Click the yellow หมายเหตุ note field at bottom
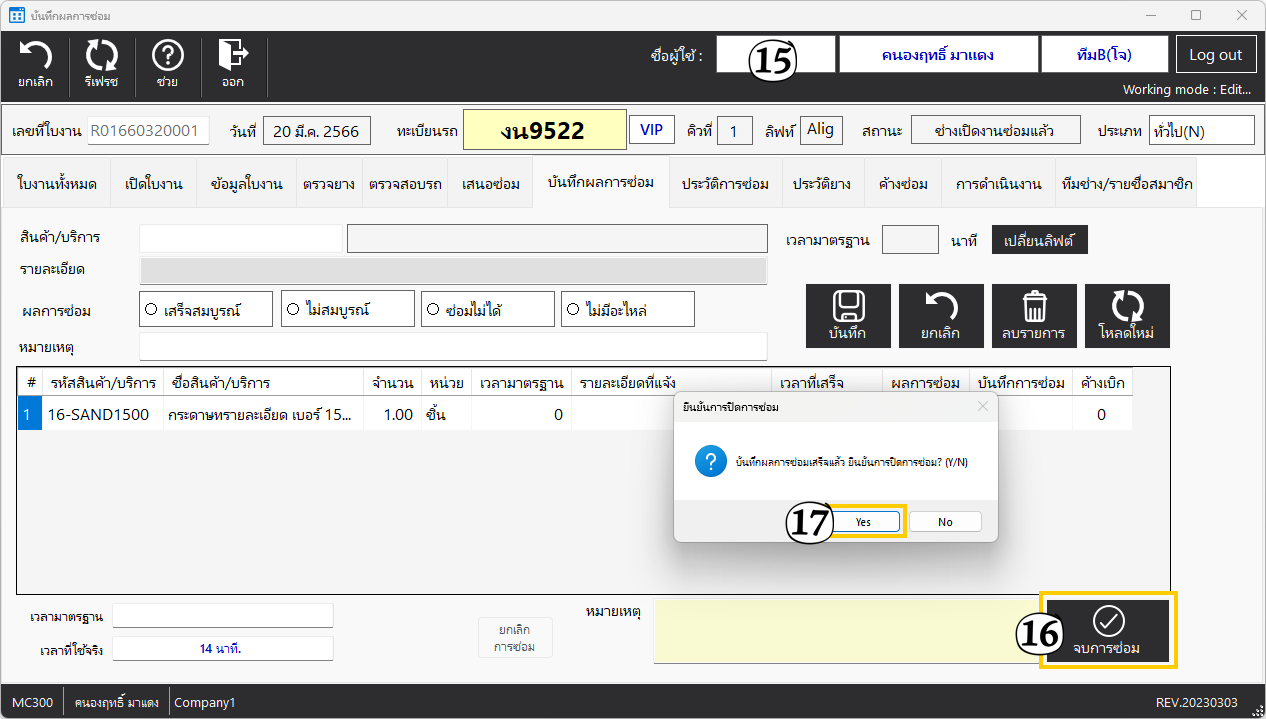This screenshot has width=1266, height=719. click(x=845, y=632)
